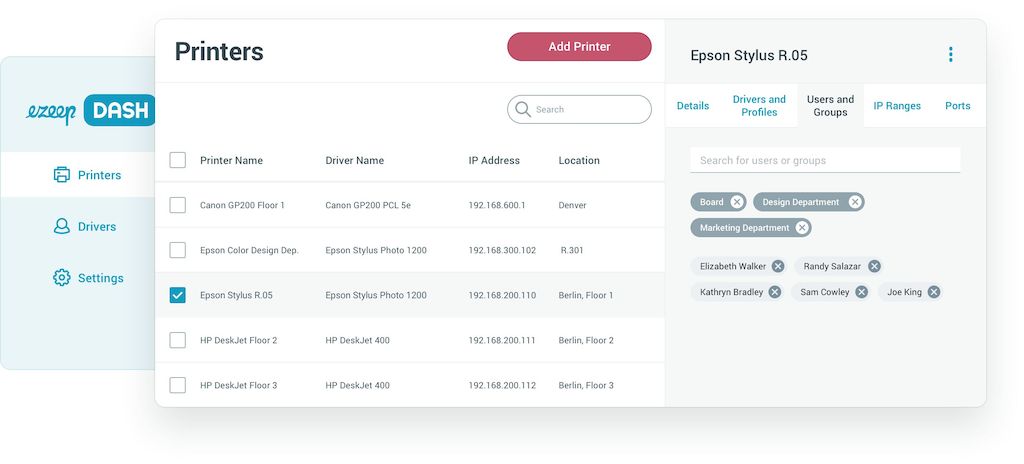
Task: Click the Settings gear icon in the sidebar
Action: [x=61, y=278]
